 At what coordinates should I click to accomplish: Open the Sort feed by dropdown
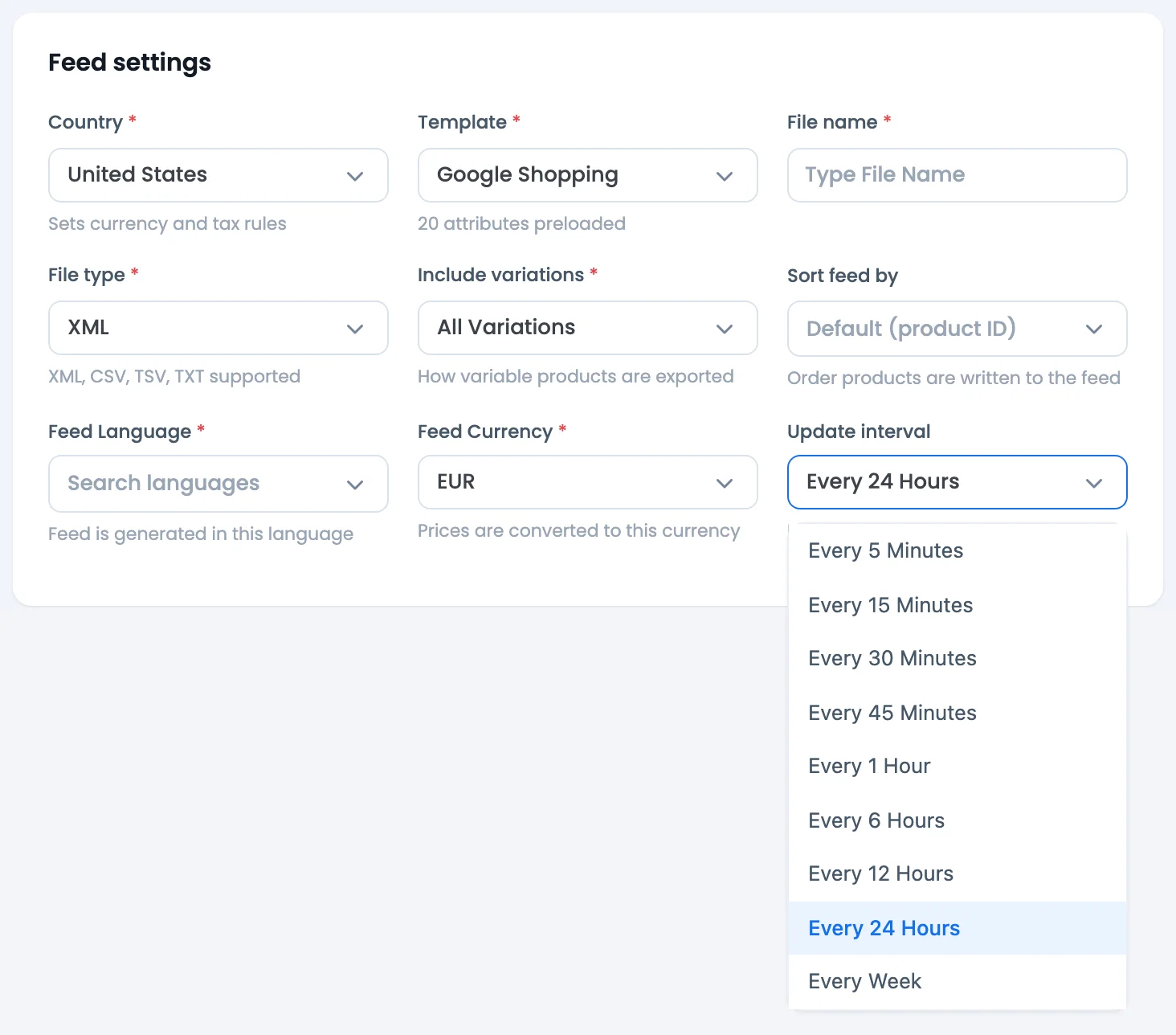click(957, 329)
